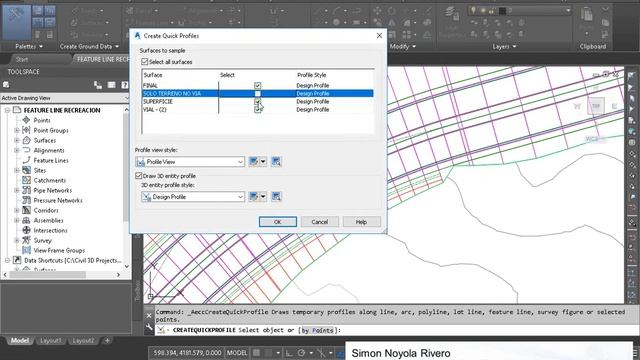
Task: Cancel the Create Quick Profiles dialog
Action: pos(320,222)
